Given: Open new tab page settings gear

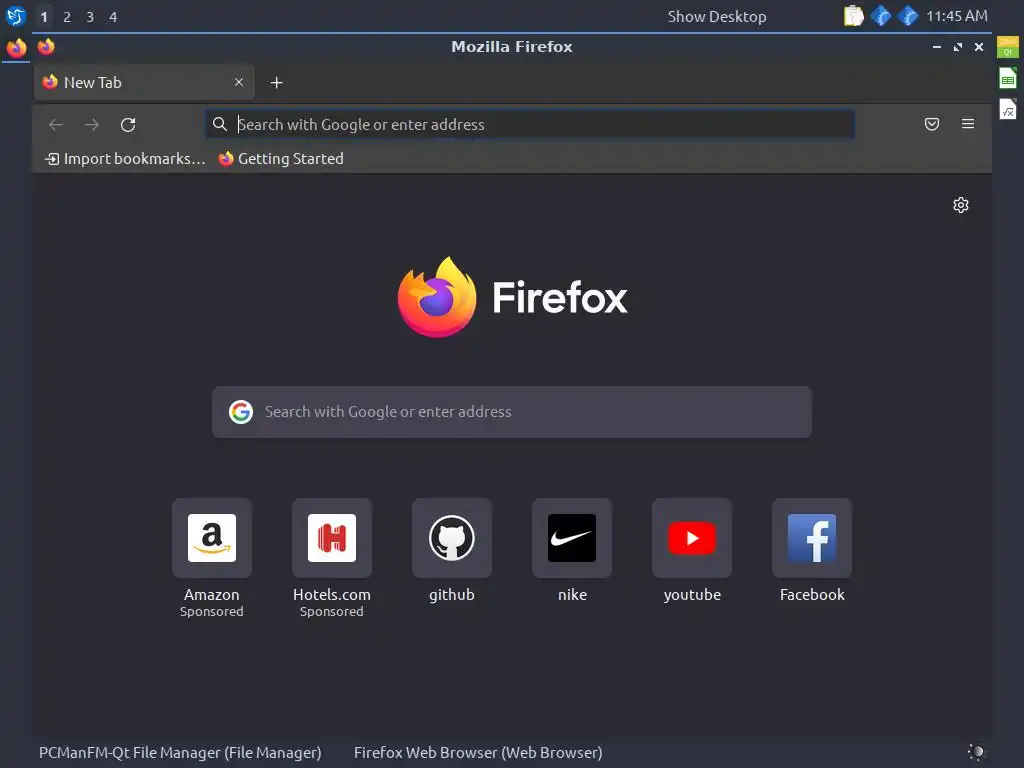Looking at the screenshot, I should click(961, 205).
